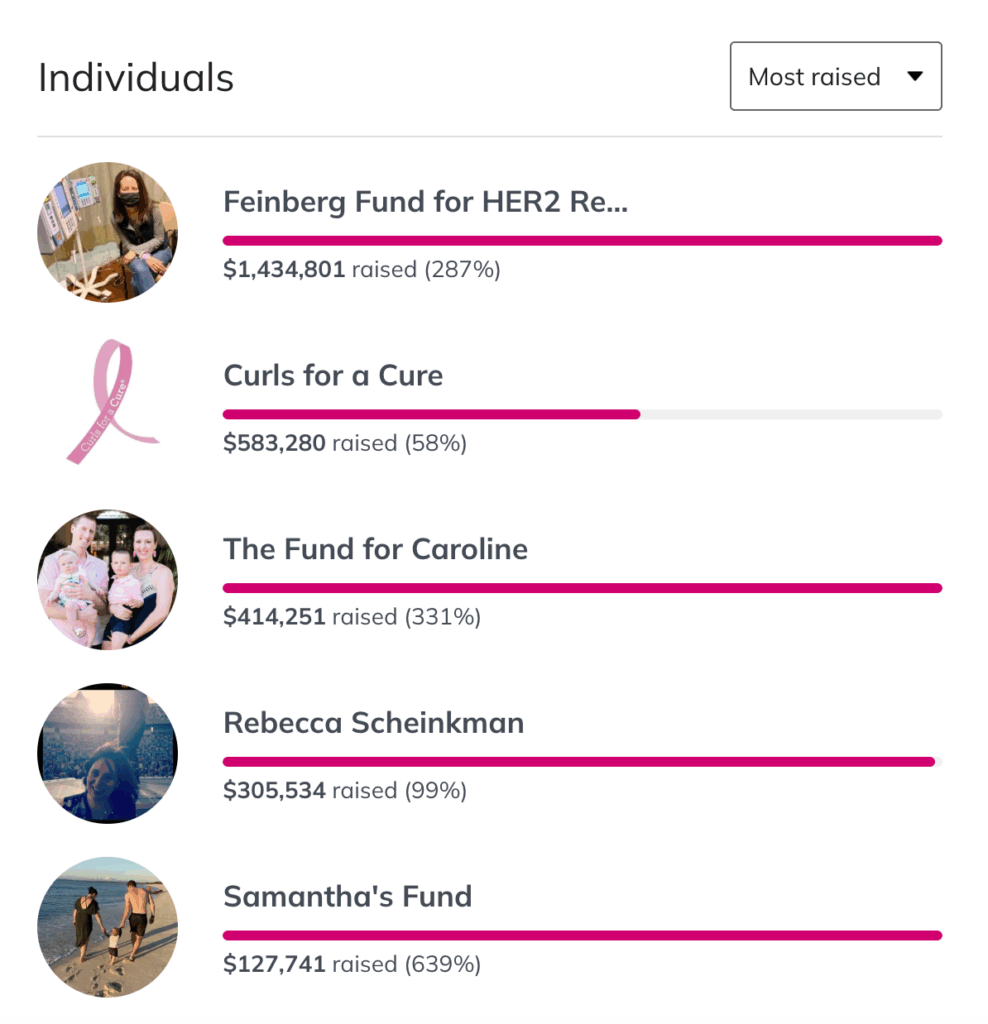Image resolution: width=988 pixels, height=1024 pixels.
Task: Click The Fund for Caroline family photo
Action: tap(108, 579)
